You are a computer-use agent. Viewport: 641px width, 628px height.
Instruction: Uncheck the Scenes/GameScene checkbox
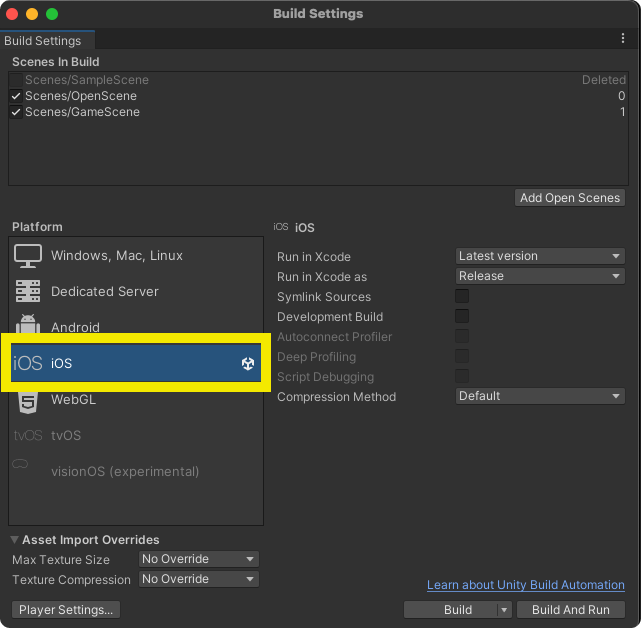16,112
